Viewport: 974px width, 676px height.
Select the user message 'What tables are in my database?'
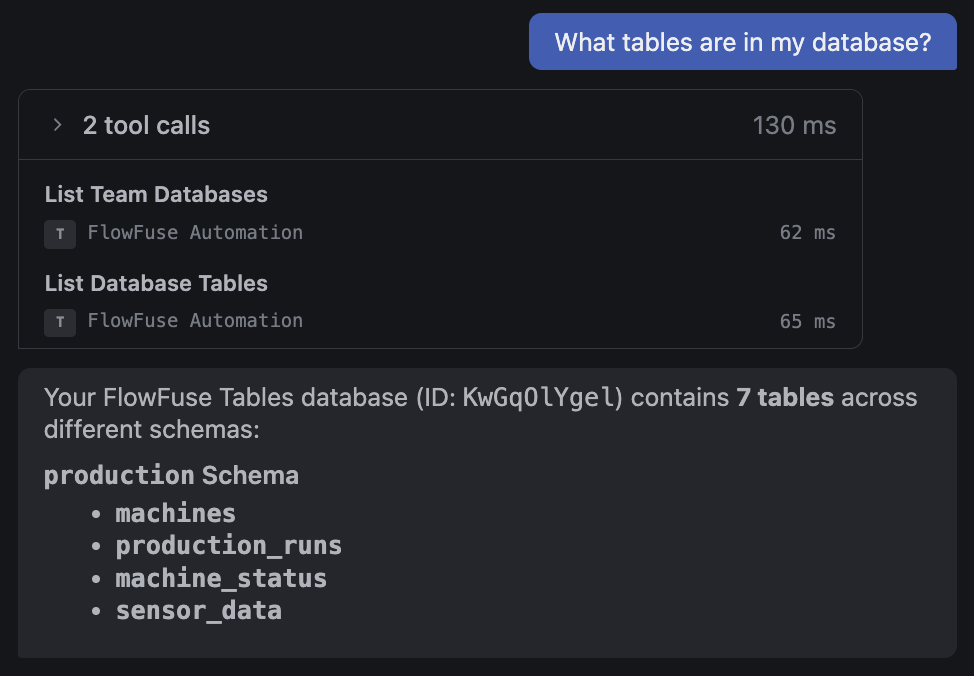(742, 42)
